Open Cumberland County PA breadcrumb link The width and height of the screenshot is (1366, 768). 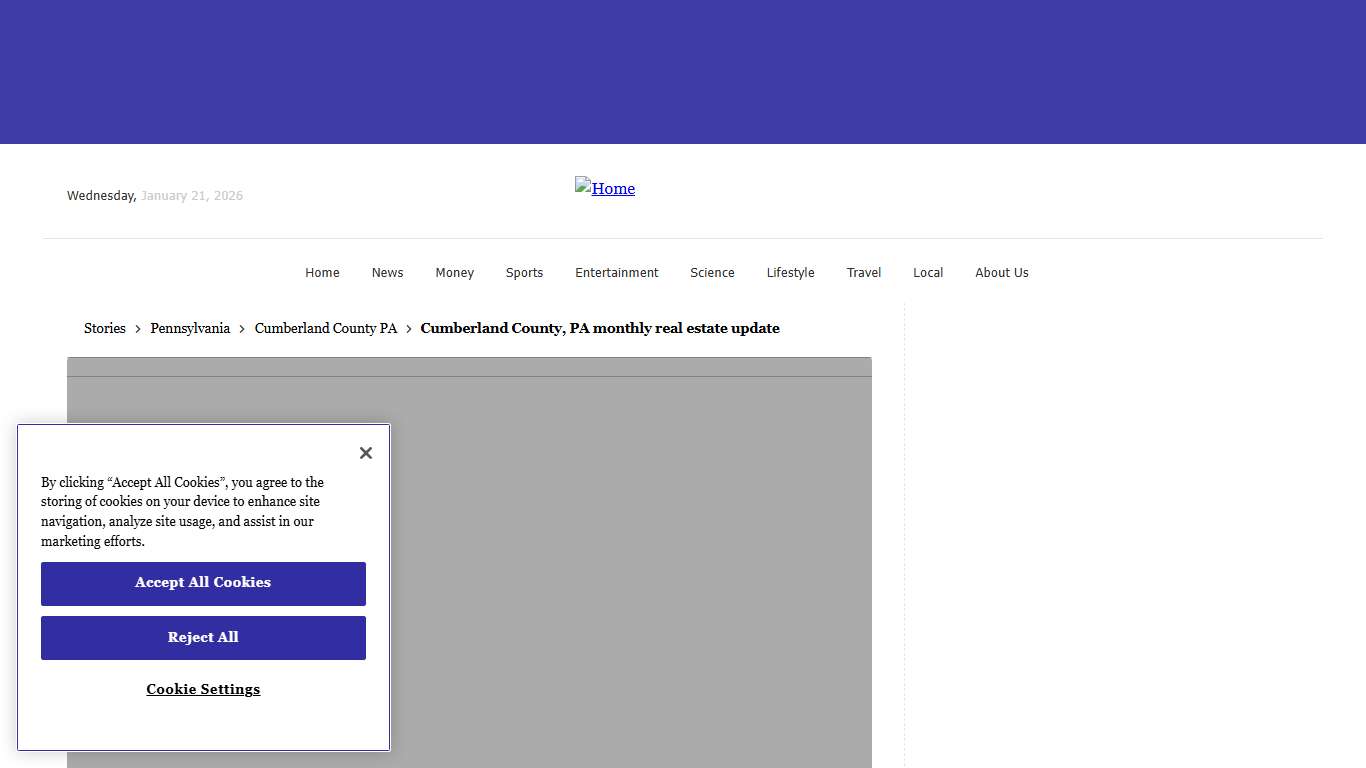point(325,328)
